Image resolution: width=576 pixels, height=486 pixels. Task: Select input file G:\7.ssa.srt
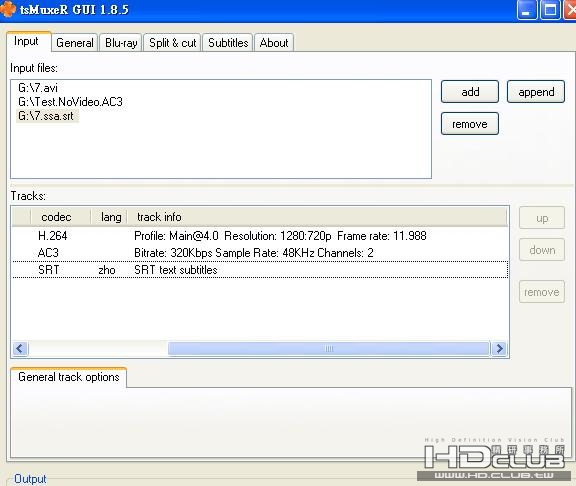[47, 116]
